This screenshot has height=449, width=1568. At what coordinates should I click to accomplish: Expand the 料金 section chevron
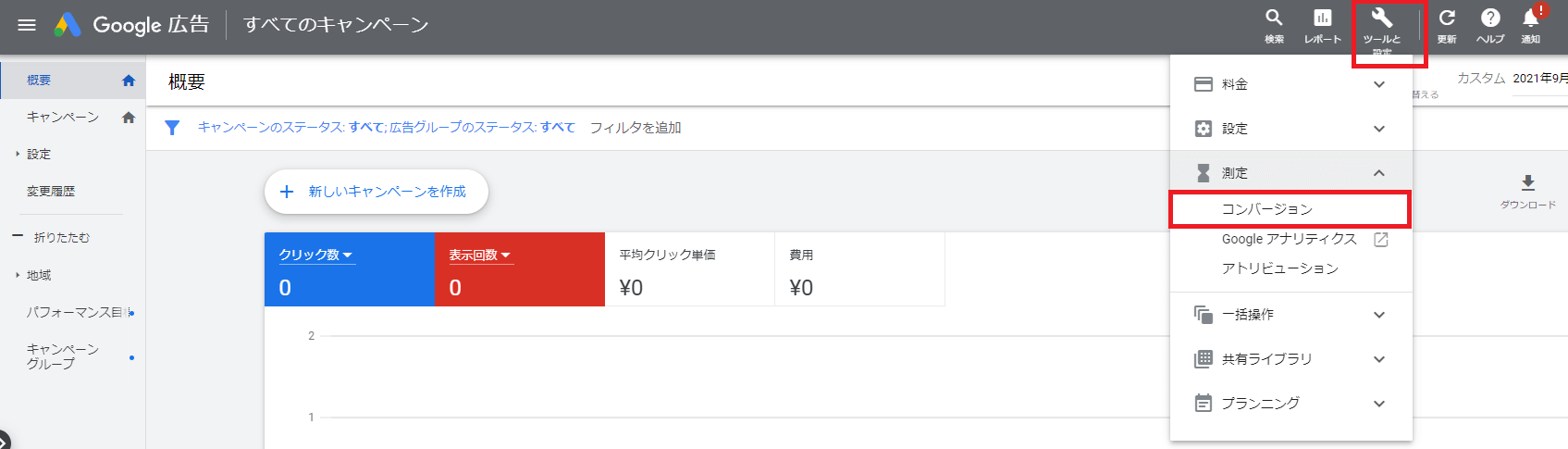(1379, 84)
